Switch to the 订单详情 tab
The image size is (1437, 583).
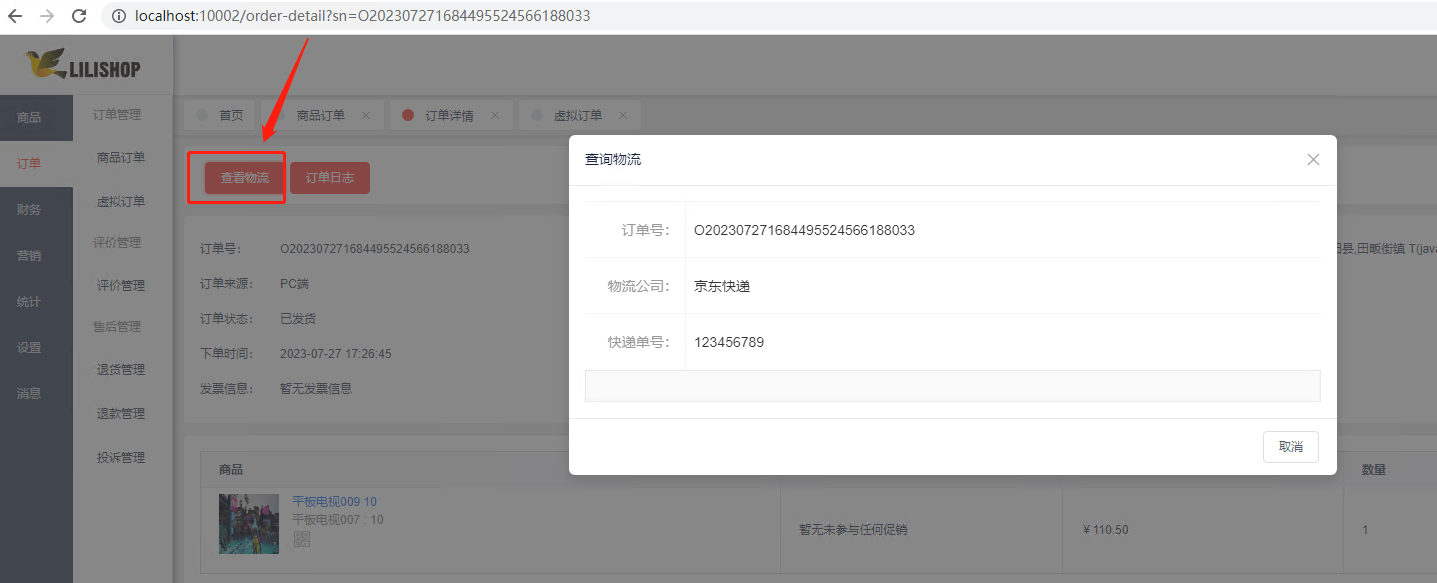tap(449, 115)
